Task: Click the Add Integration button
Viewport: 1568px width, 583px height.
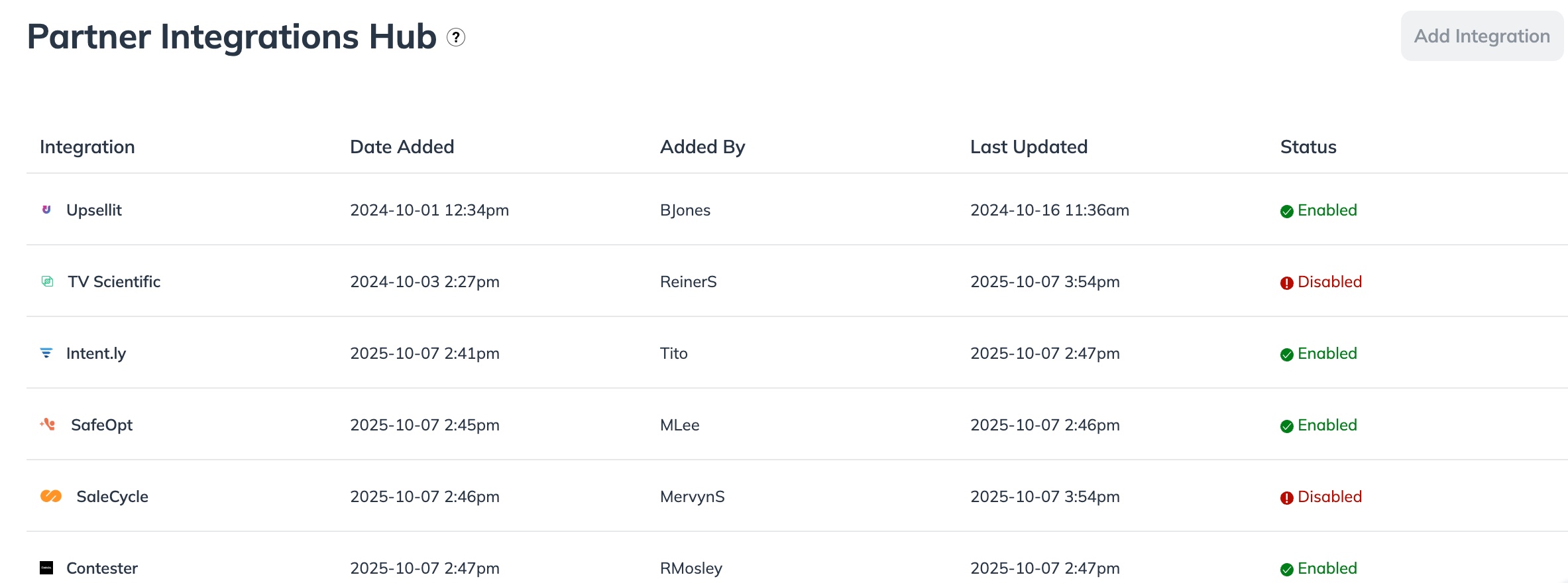Action: 1482,36
